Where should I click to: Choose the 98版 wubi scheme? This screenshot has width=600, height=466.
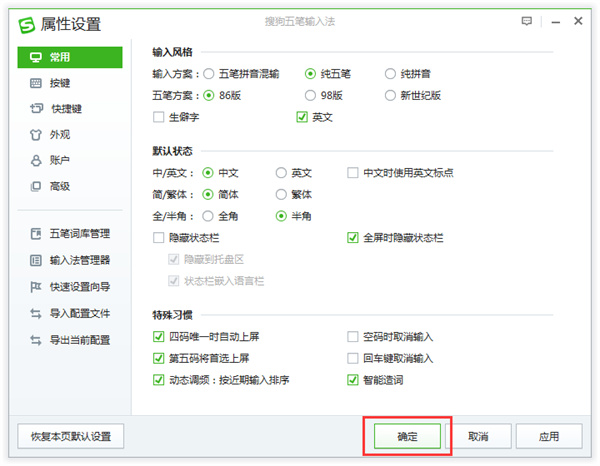coord(310,95)
